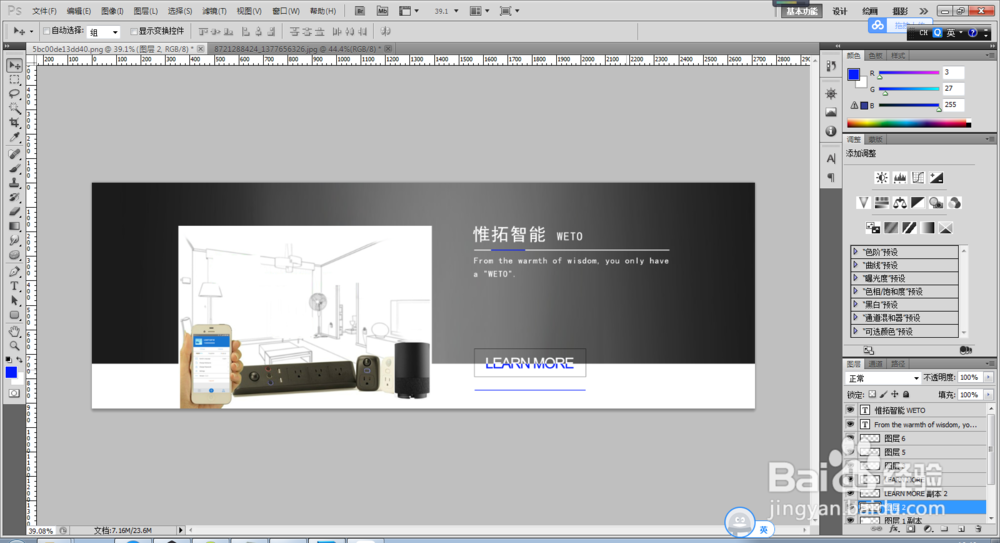Open the 正常 blend mode dropdown
The height and width of the screenshot is (543, 1000).
coord(883,378)
